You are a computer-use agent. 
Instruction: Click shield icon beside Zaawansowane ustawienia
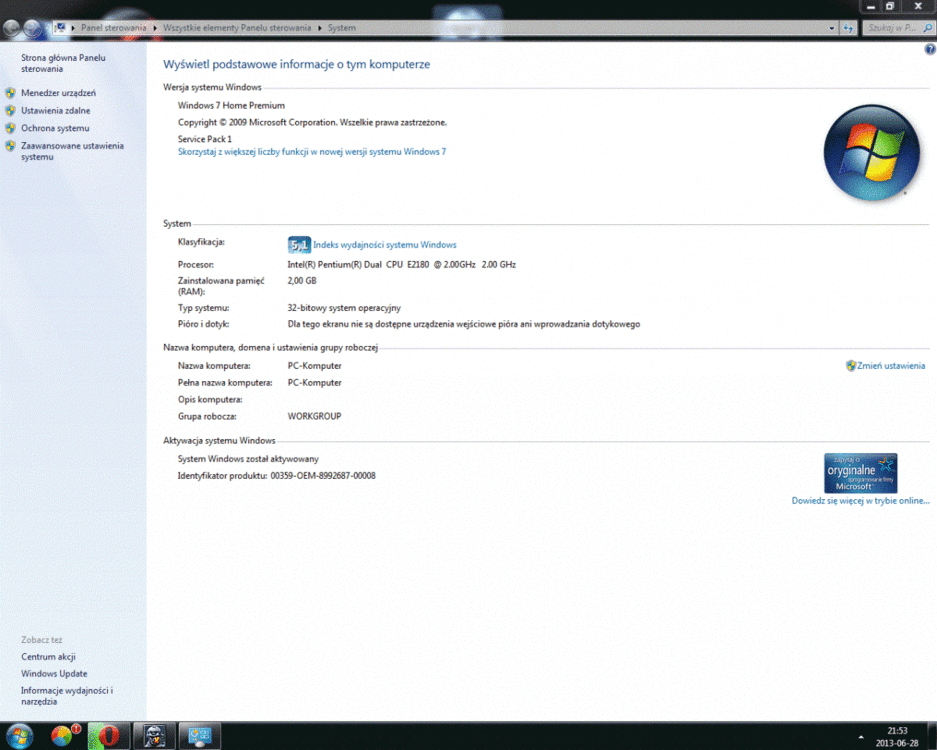[10, 146]
